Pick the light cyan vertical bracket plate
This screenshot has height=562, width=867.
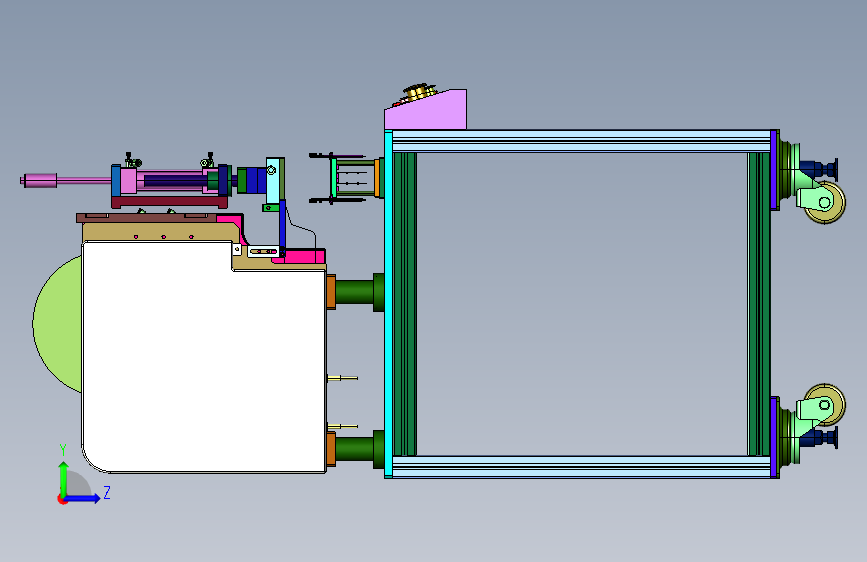click(x=275, y=180)
